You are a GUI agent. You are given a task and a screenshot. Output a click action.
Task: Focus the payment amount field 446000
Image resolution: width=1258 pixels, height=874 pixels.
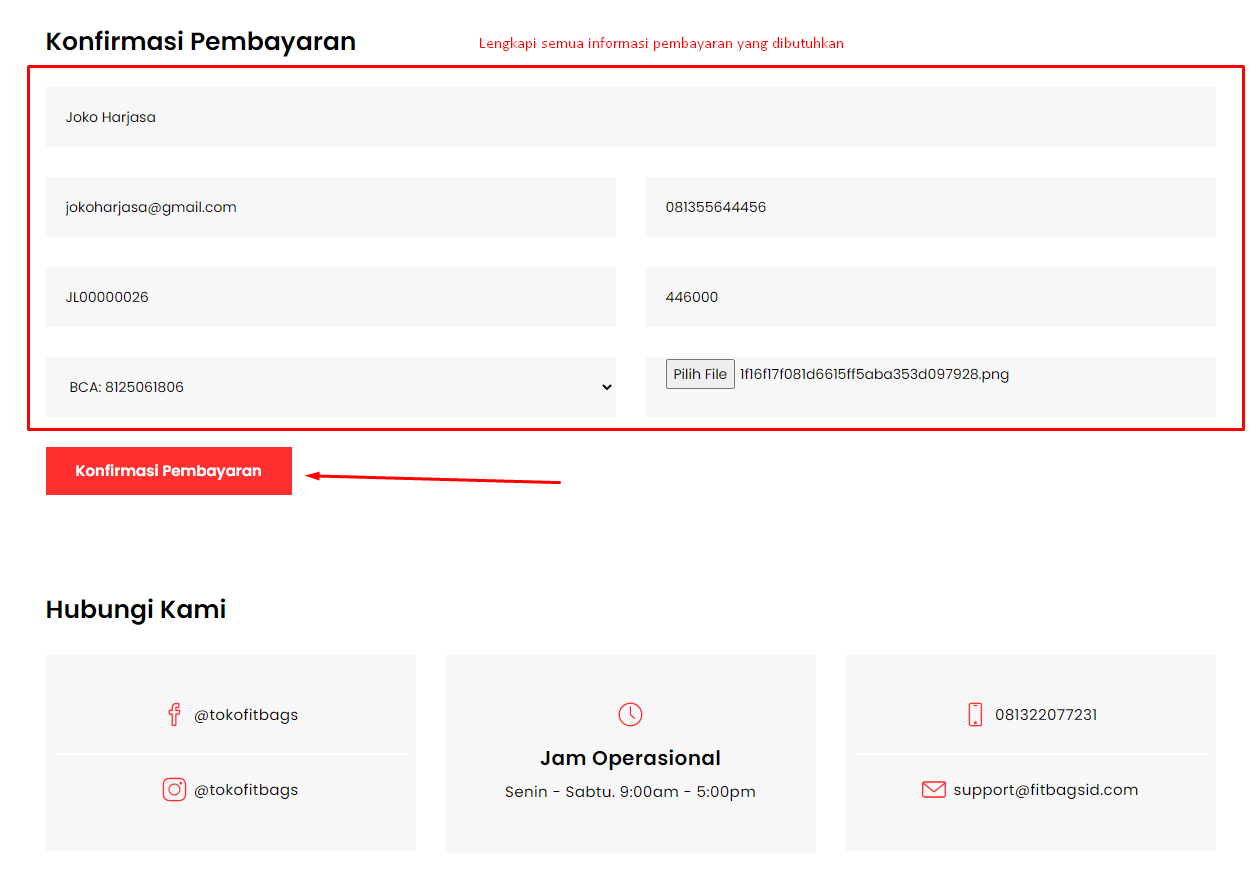click(x=930, y=297)
